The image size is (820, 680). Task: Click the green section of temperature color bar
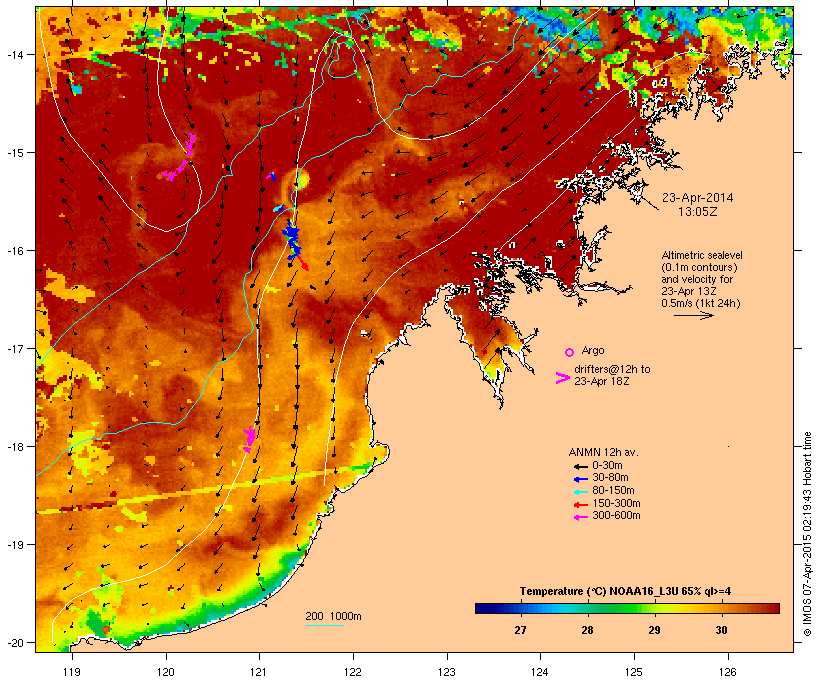point(617,608)
